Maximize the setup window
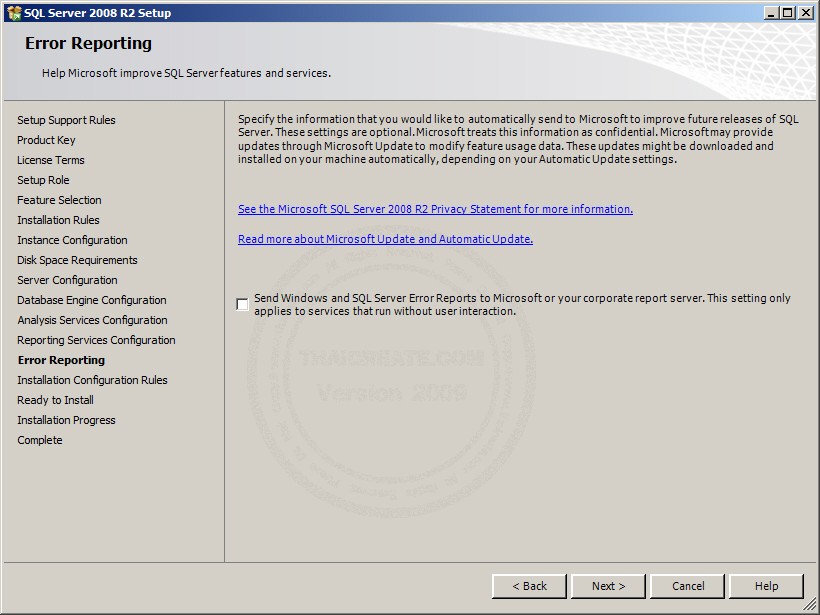The width and height of the screenshot is (820, 615). coord(787,13)
